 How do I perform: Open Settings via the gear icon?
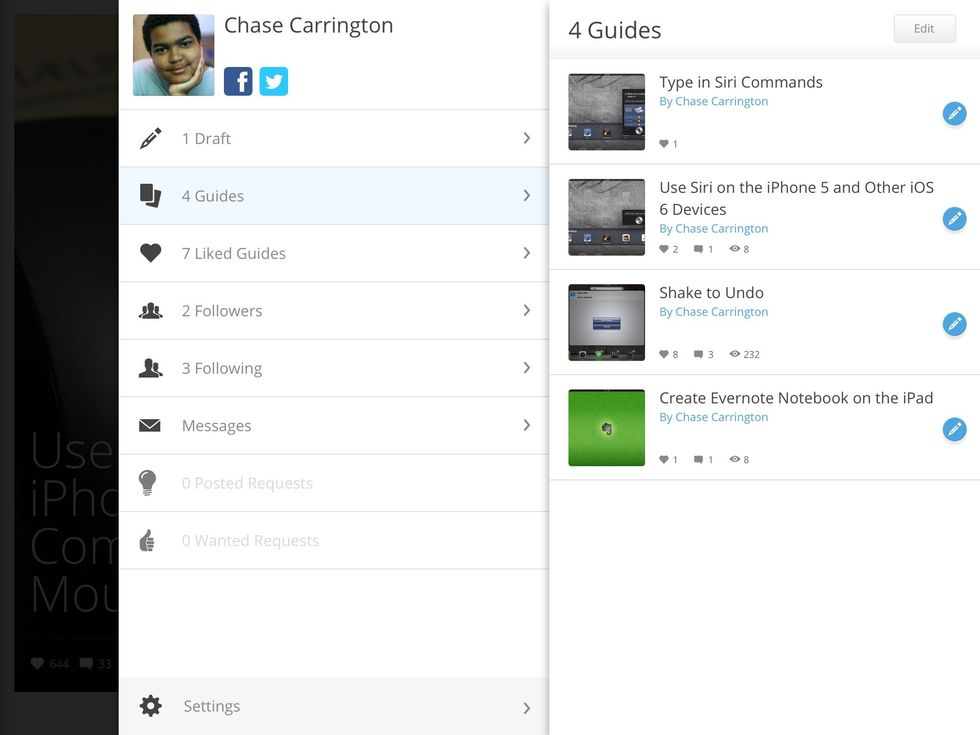click(150, 706)
